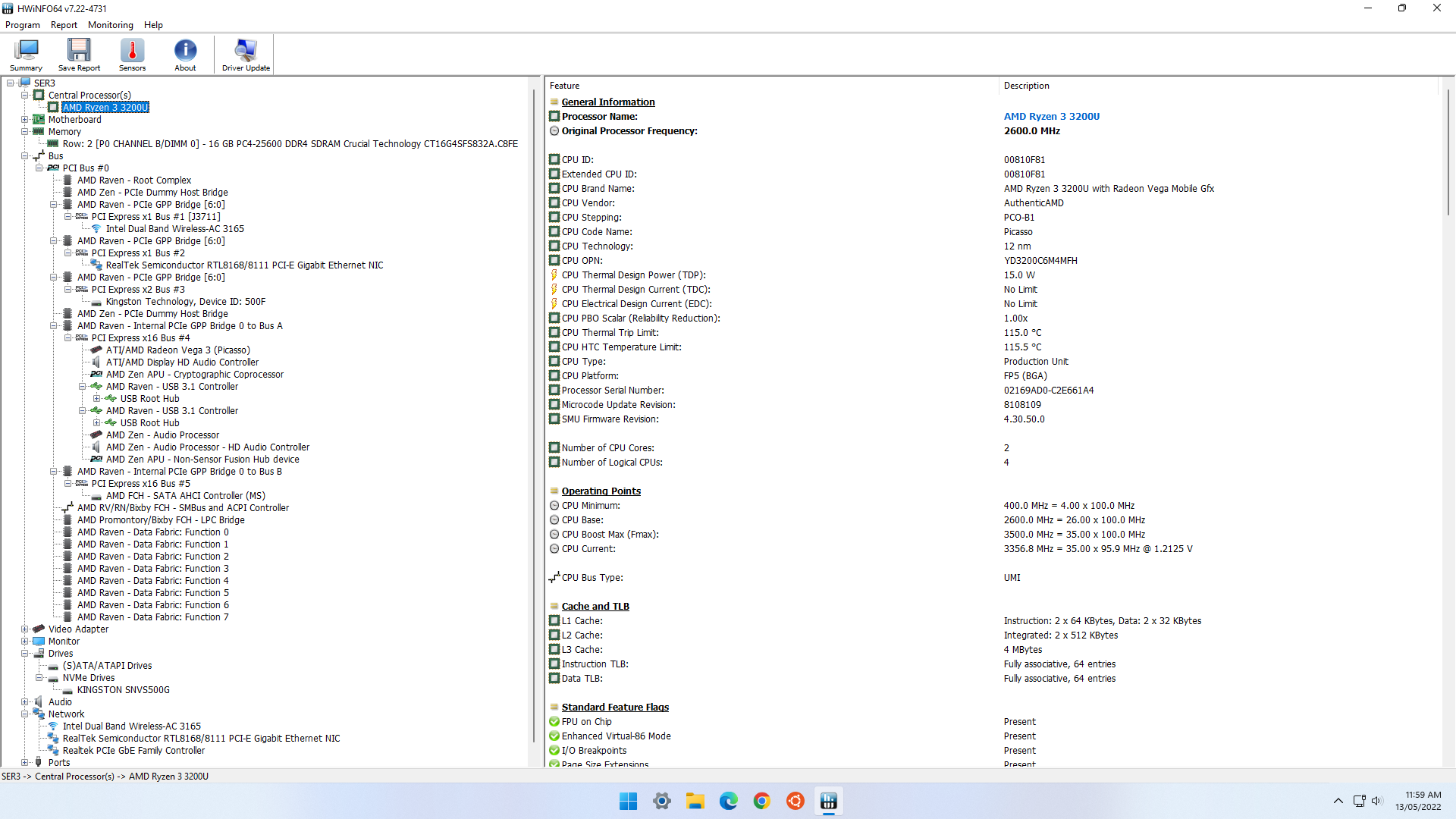Collapse the Memory node
Viewport: 1456px width, 819px height.
tap(25, 132)
